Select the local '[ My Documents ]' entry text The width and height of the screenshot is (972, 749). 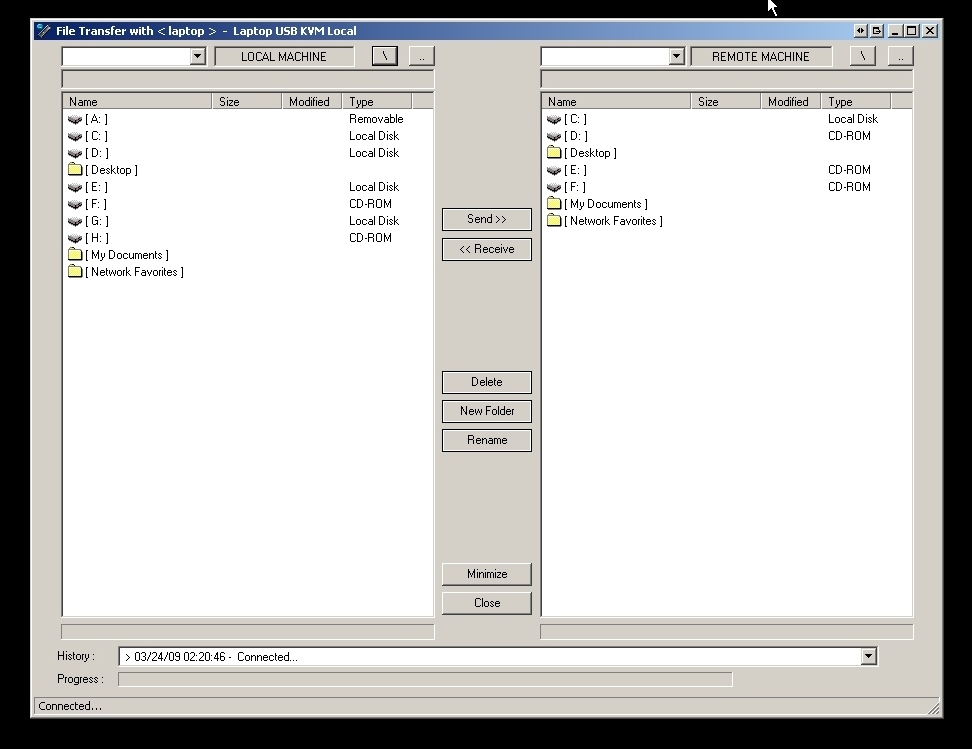click(127, 255)
